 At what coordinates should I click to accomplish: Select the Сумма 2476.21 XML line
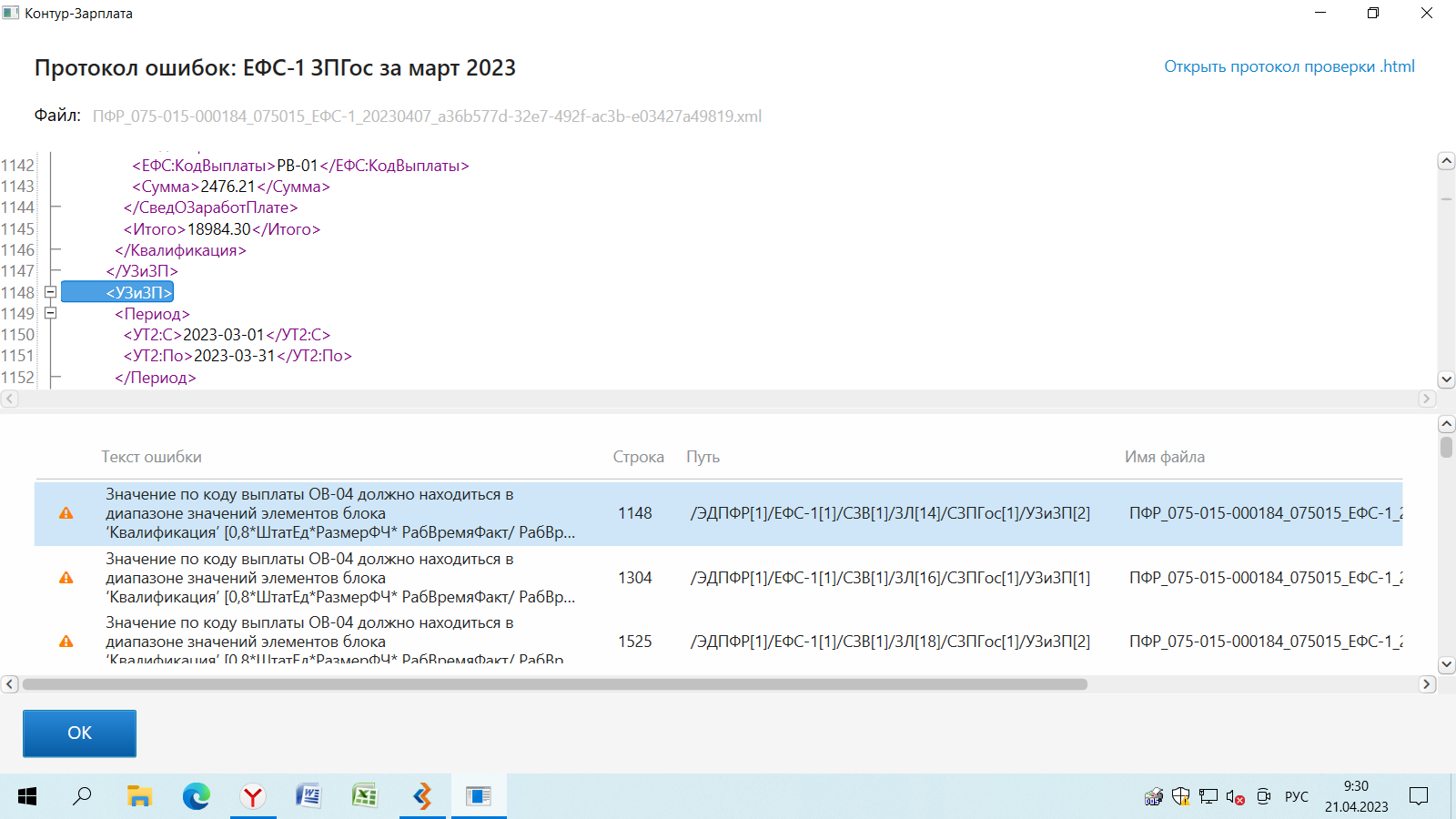click(231, 187)
